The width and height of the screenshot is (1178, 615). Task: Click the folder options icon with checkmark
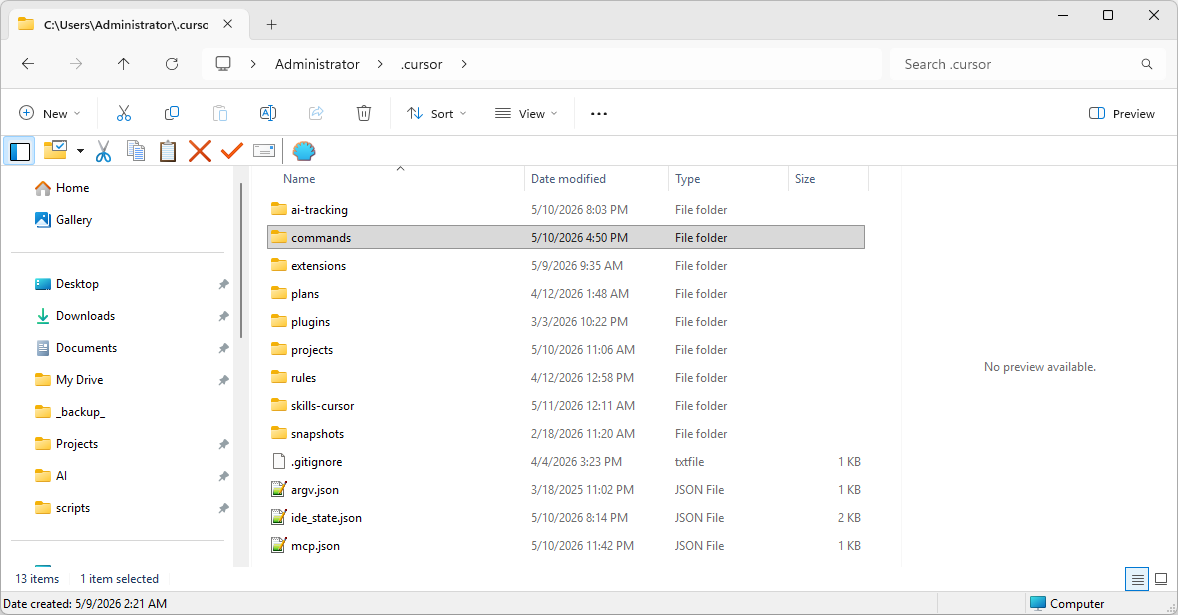click(55, 150)
